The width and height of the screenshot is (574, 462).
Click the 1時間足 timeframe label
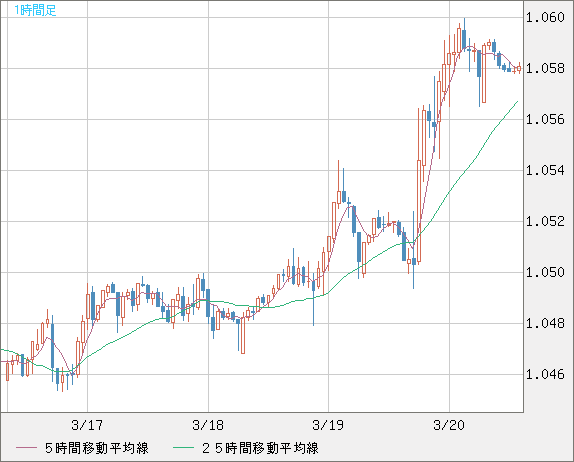[x=35, y=10]
